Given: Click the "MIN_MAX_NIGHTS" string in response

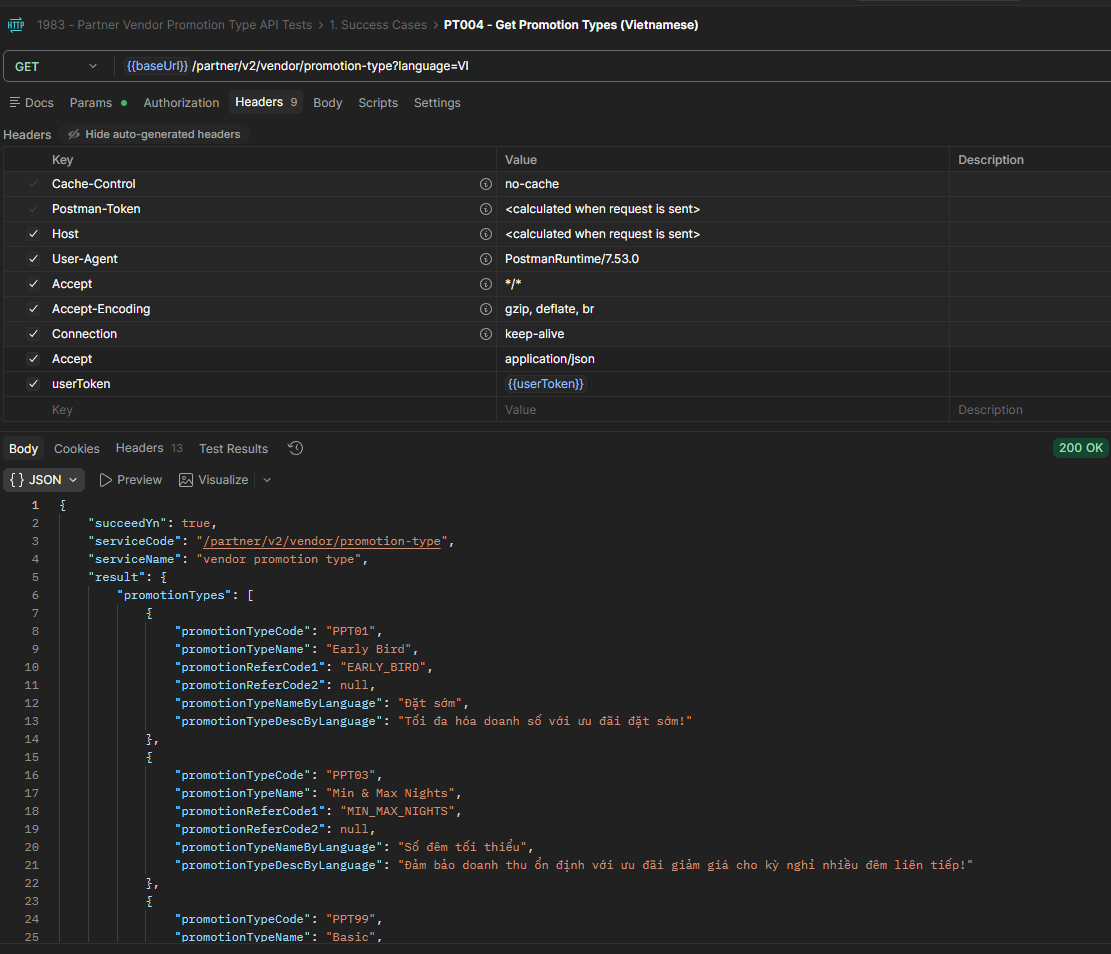Looking at the screenshot, I should 397,811.
